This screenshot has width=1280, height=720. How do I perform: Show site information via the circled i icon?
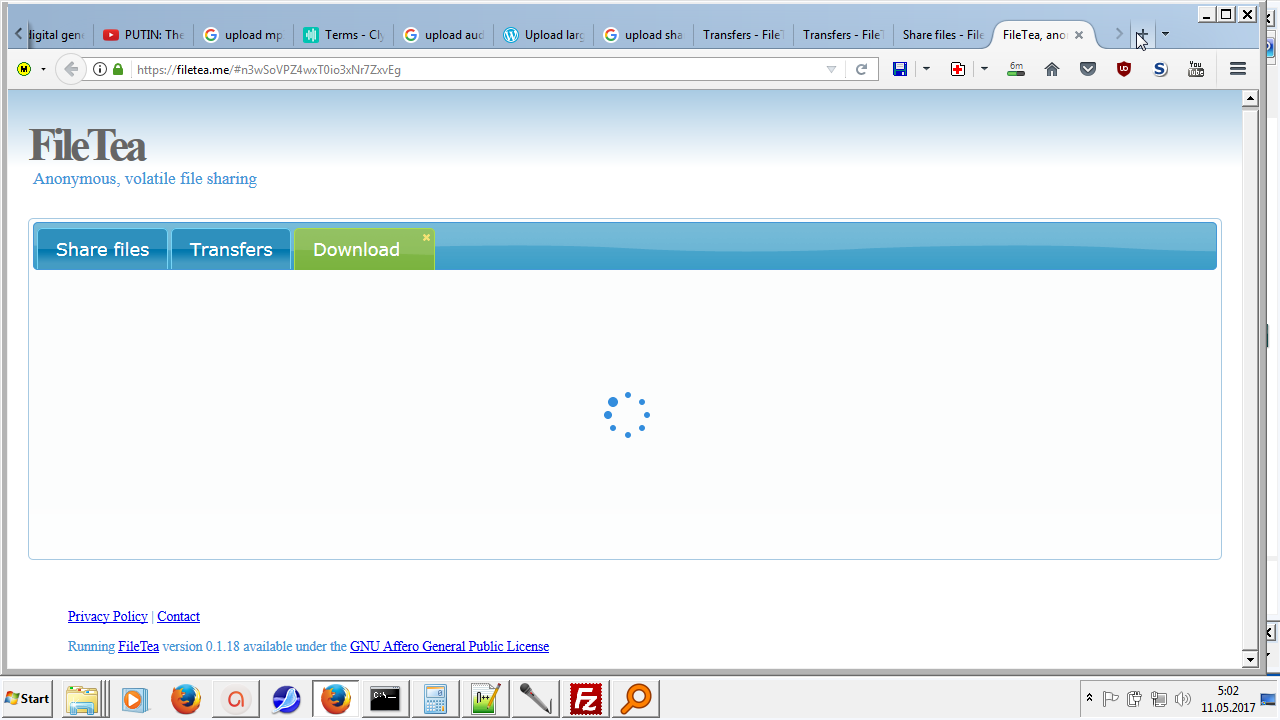click(x=100, y=69)
